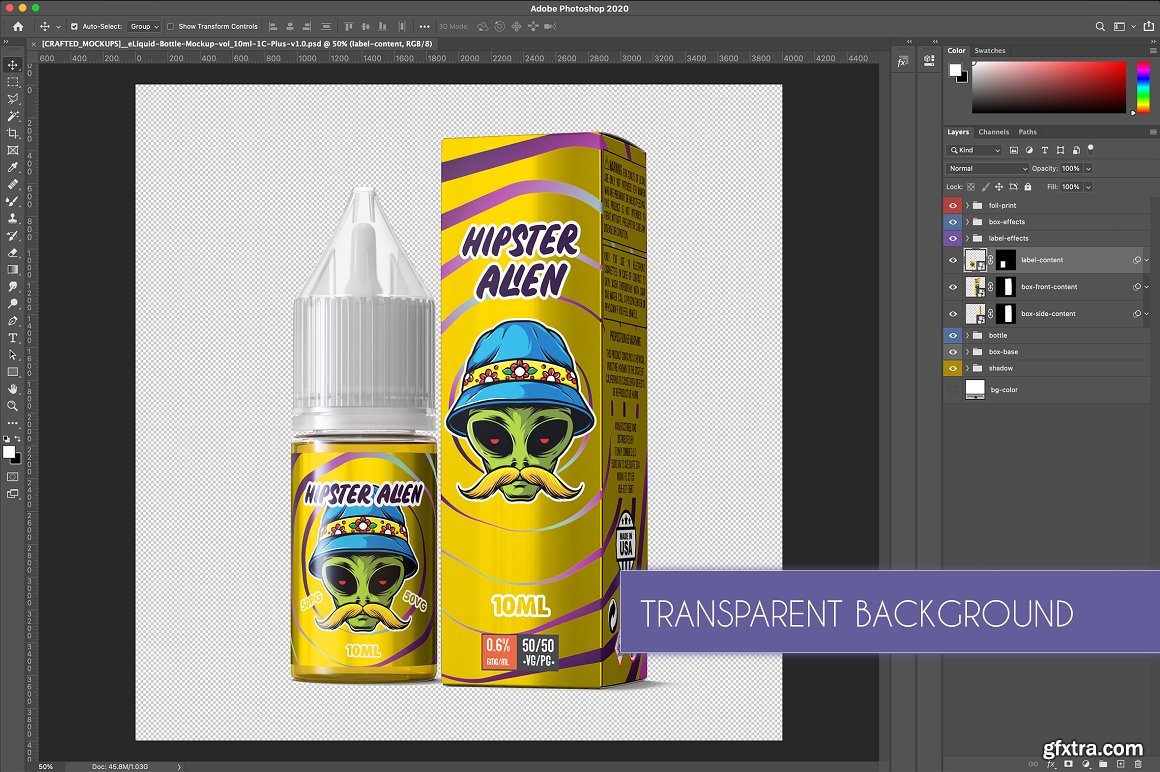
Task: Pick a color in the red color field
Action: tap(1050, 87)
